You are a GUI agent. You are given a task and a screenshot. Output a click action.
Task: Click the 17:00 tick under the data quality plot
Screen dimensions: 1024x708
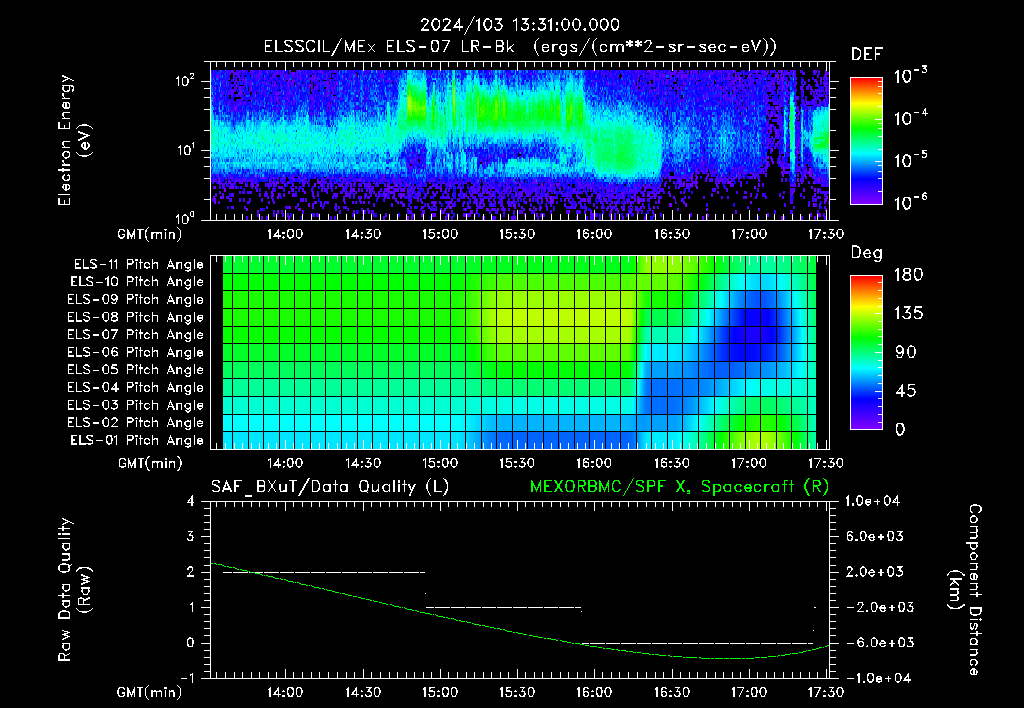pos(748,692)
